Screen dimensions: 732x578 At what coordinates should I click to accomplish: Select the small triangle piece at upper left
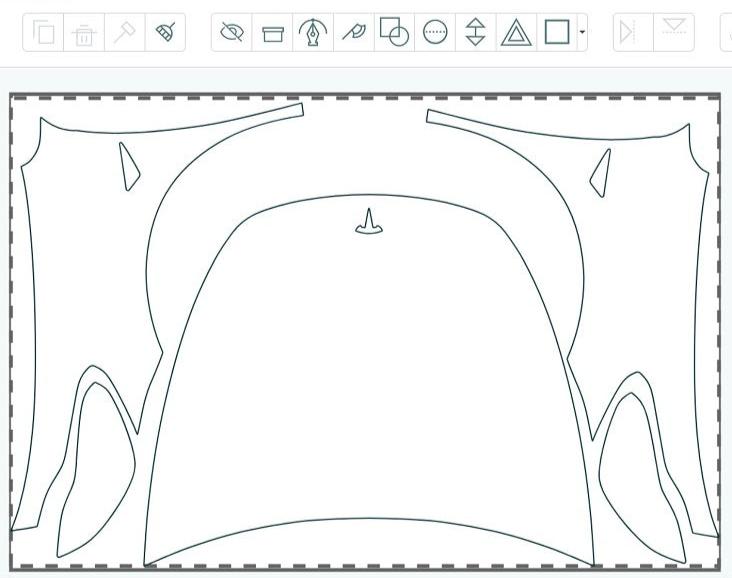click(129, 168)
